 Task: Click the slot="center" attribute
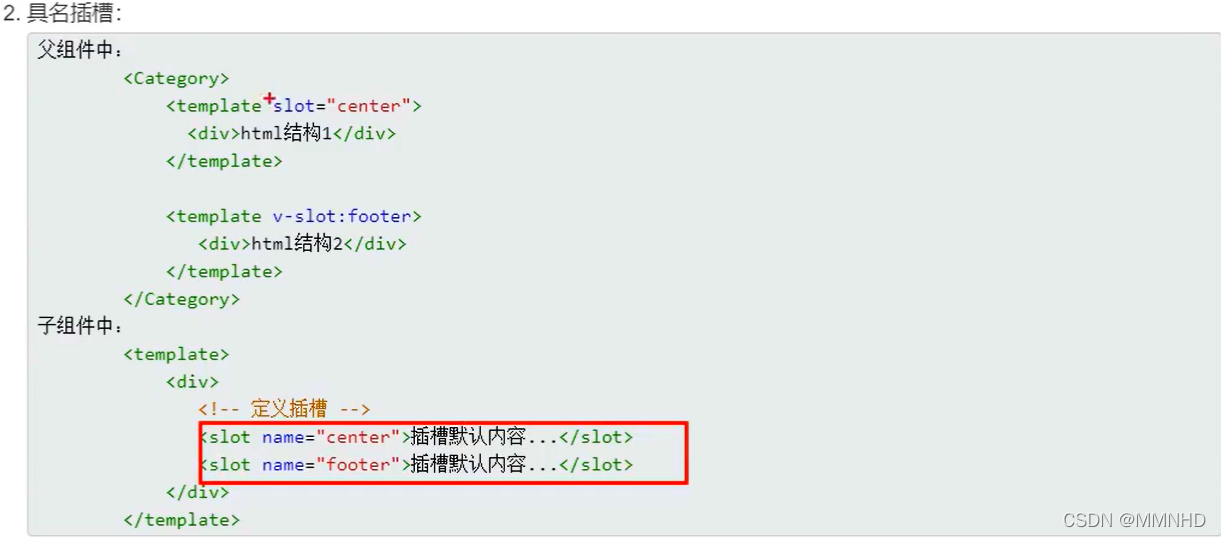click(x=342, y=106)
